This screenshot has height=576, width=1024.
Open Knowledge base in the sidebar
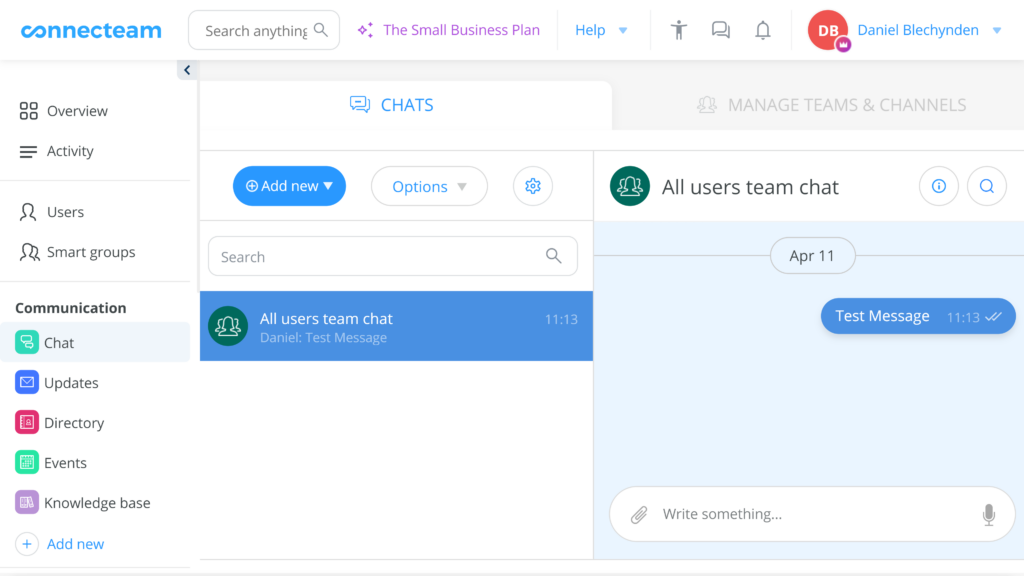tap(96, 503)
